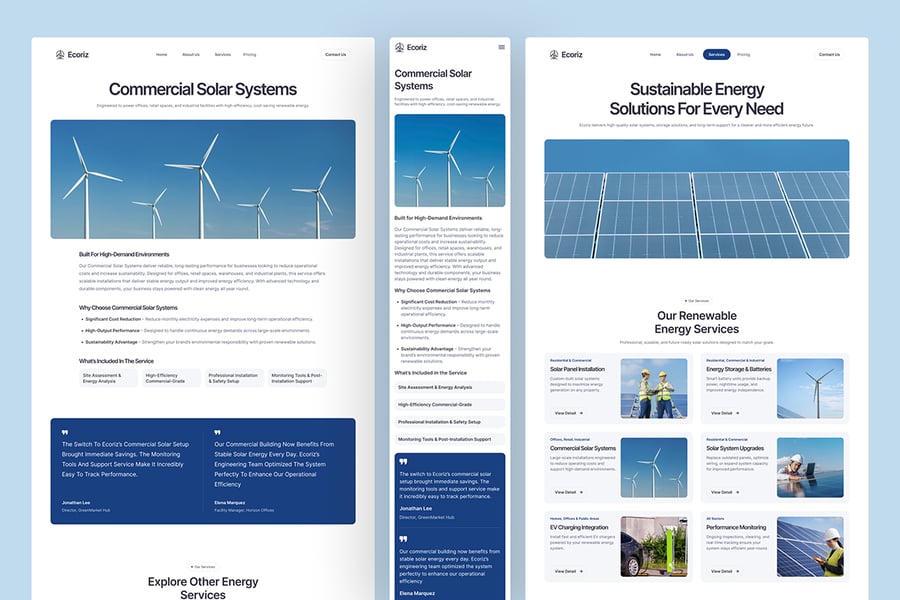Open About Us in Commercial Solar desktop page nav

coord(191,55)
